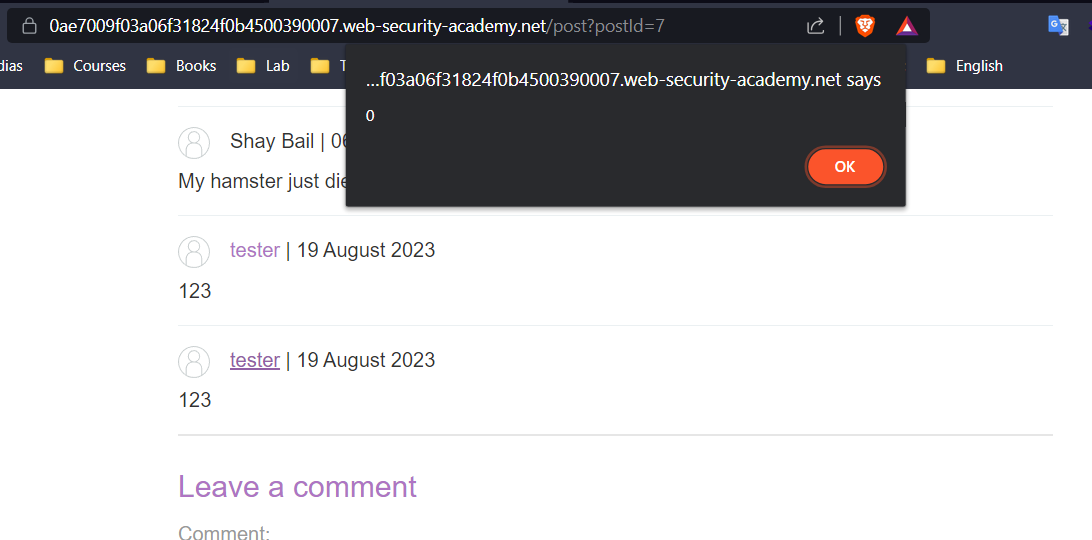Expand the Lab bookmarks folder
The image size is (1092, 540).
point(263,65)
